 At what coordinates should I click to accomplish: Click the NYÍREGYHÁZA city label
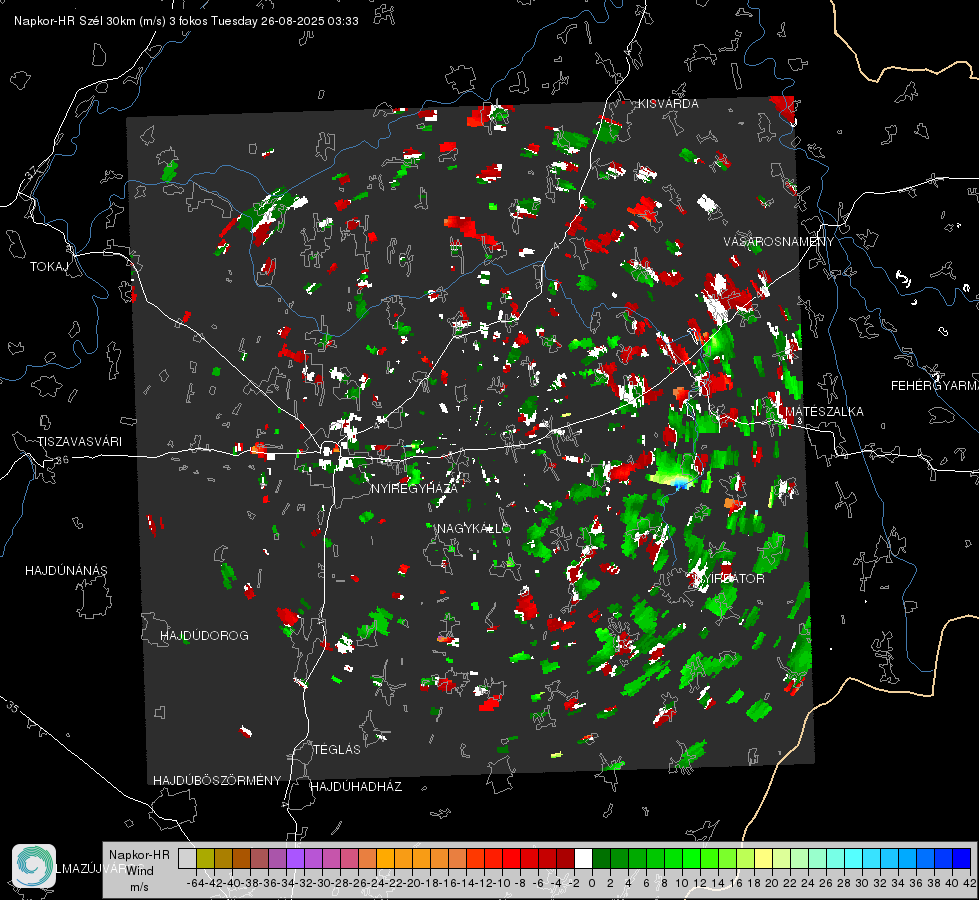coord(414,488)
